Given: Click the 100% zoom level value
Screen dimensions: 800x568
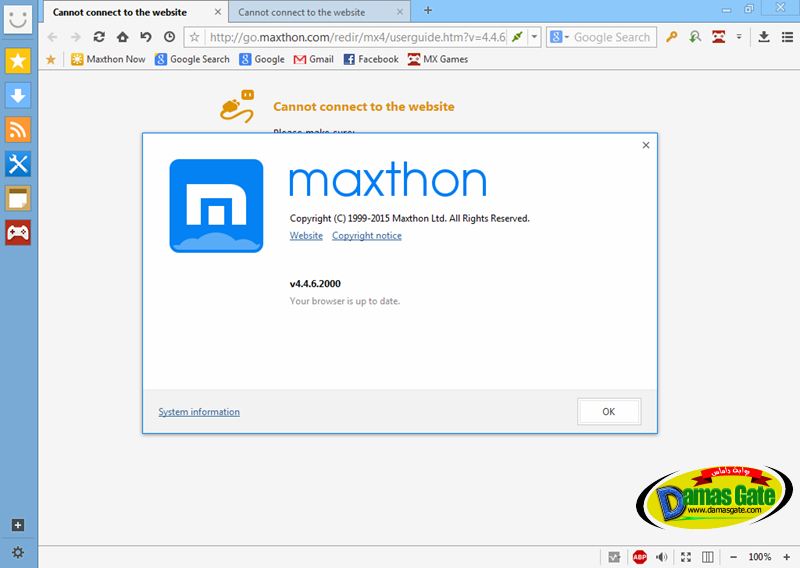Looking at the screenshot, I should (x=760, y=557).
